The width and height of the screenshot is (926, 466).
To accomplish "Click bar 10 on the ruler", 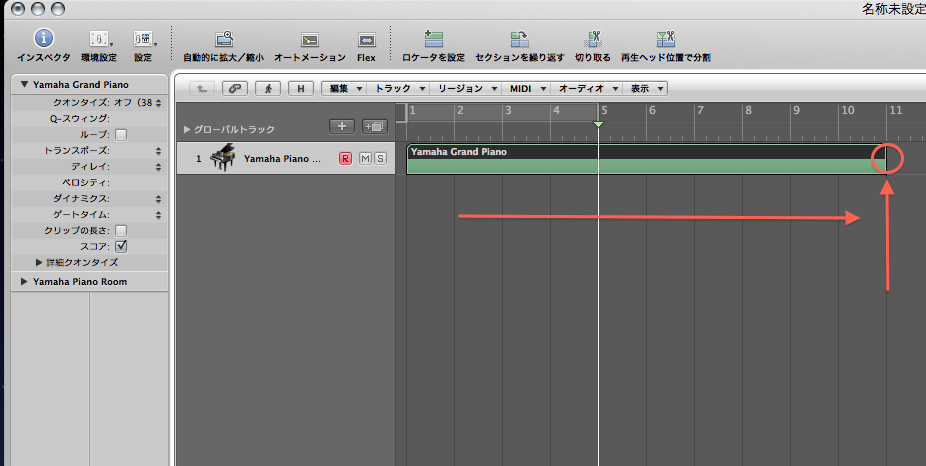I will click(x=847, y=110).
